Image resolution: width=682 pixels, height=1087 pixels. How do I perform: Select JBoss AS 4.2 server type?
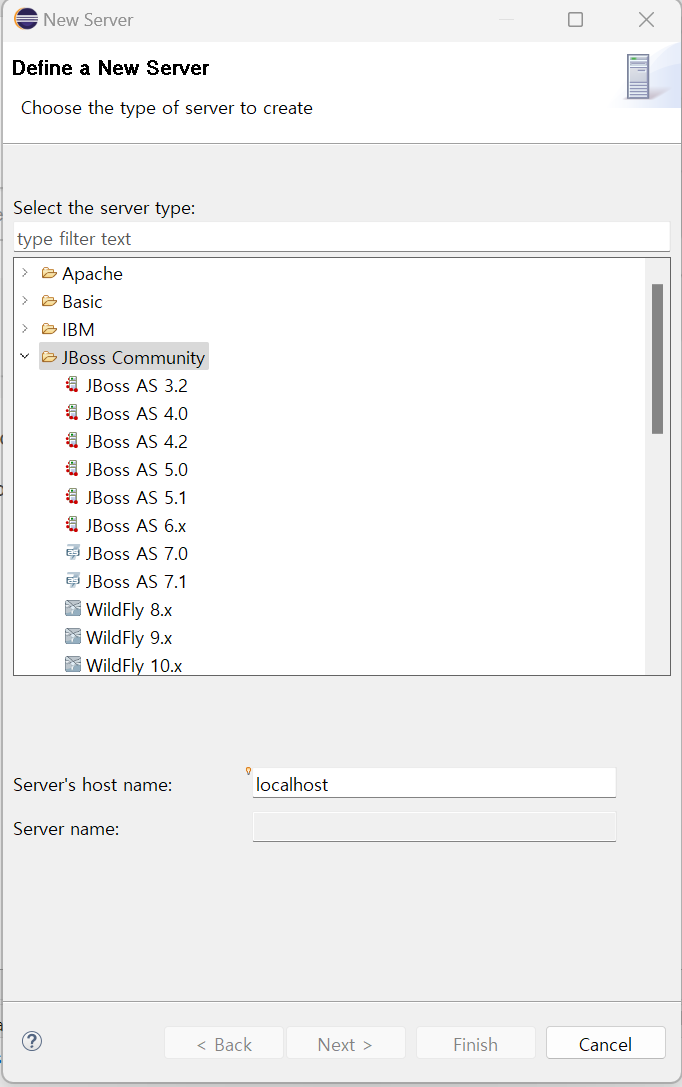pos(137,442)
